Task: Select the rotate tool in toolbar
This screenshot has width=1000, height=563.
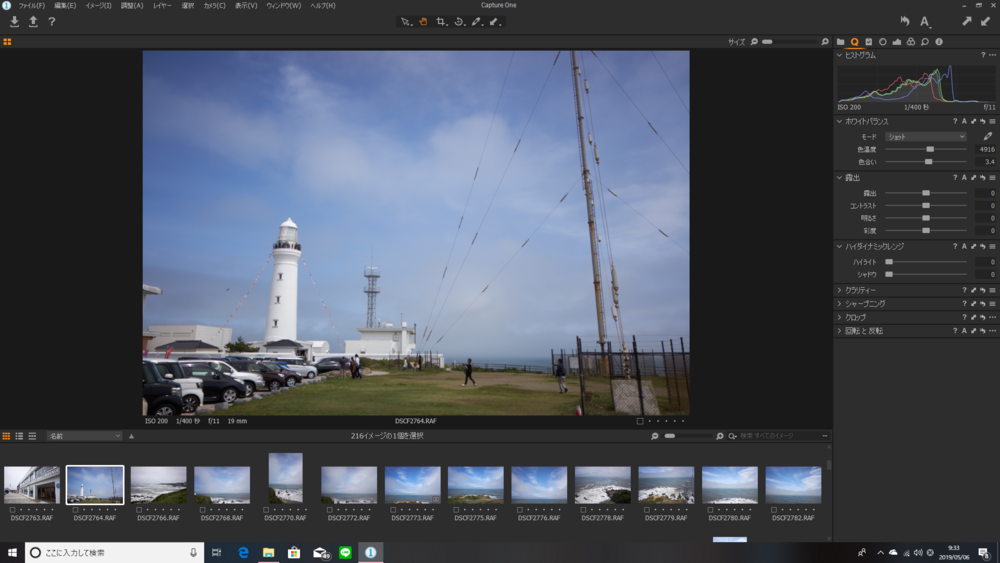Action: 459,21
